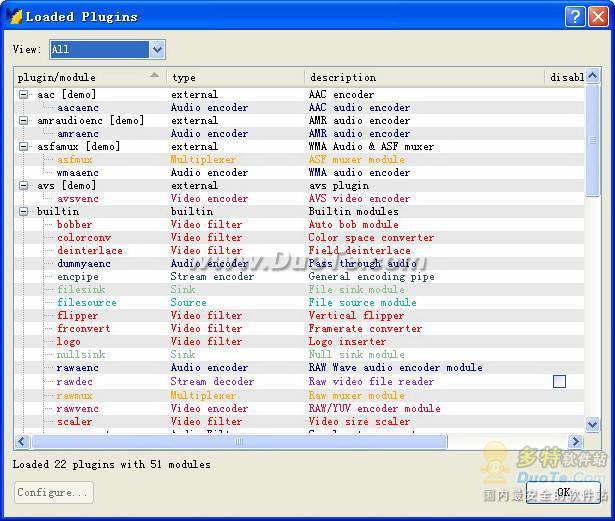Select the rawaenc module row
The height and width of the screenshot is (521, 615).
pos(299,368)
